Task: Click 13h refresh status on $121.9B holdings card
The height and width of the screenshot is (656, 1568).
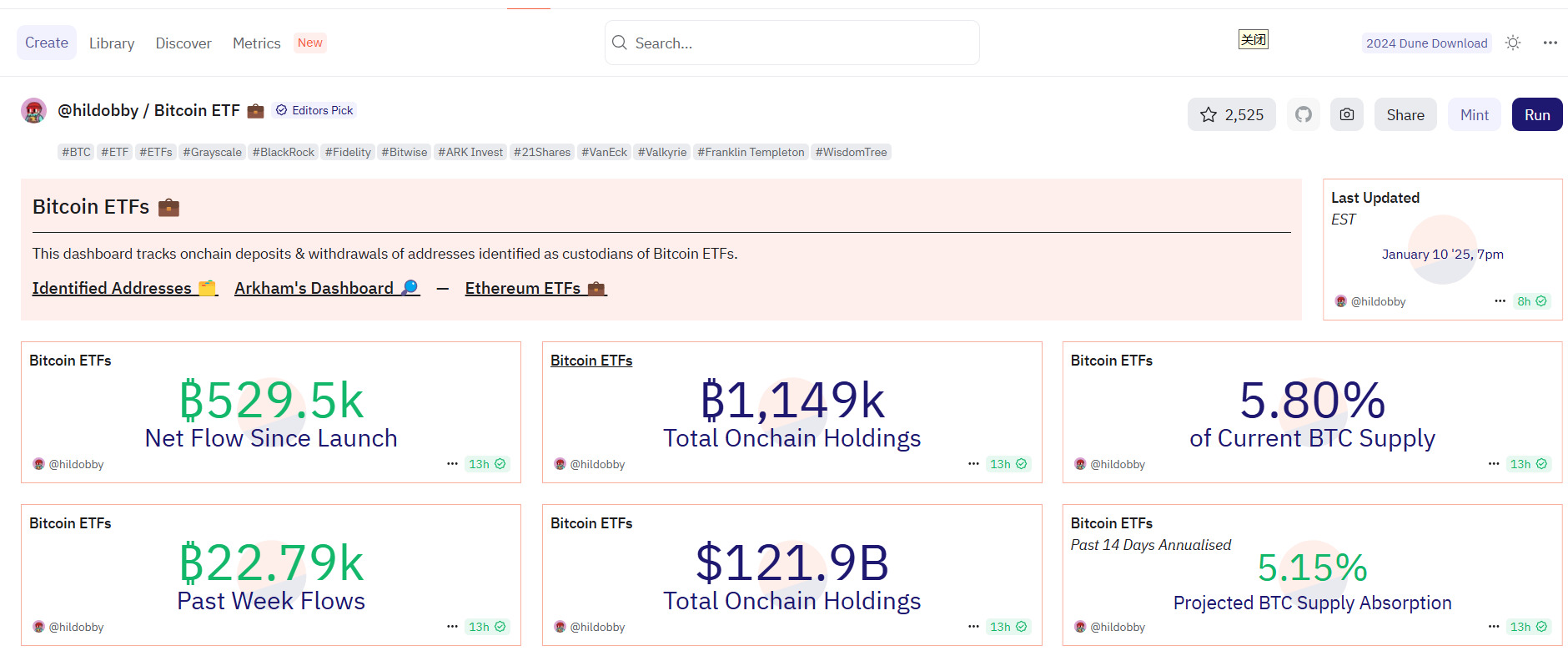Action: click(x=1008, y=627)
